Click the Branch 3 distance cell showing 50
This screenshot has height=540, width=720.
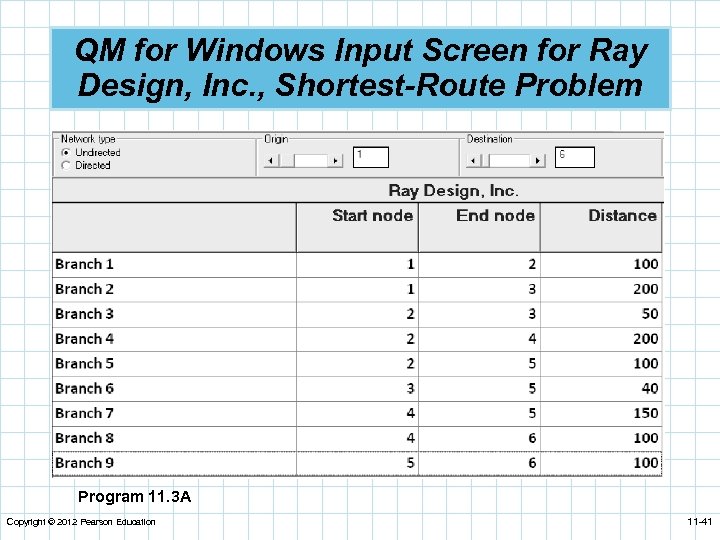point(601,314)
